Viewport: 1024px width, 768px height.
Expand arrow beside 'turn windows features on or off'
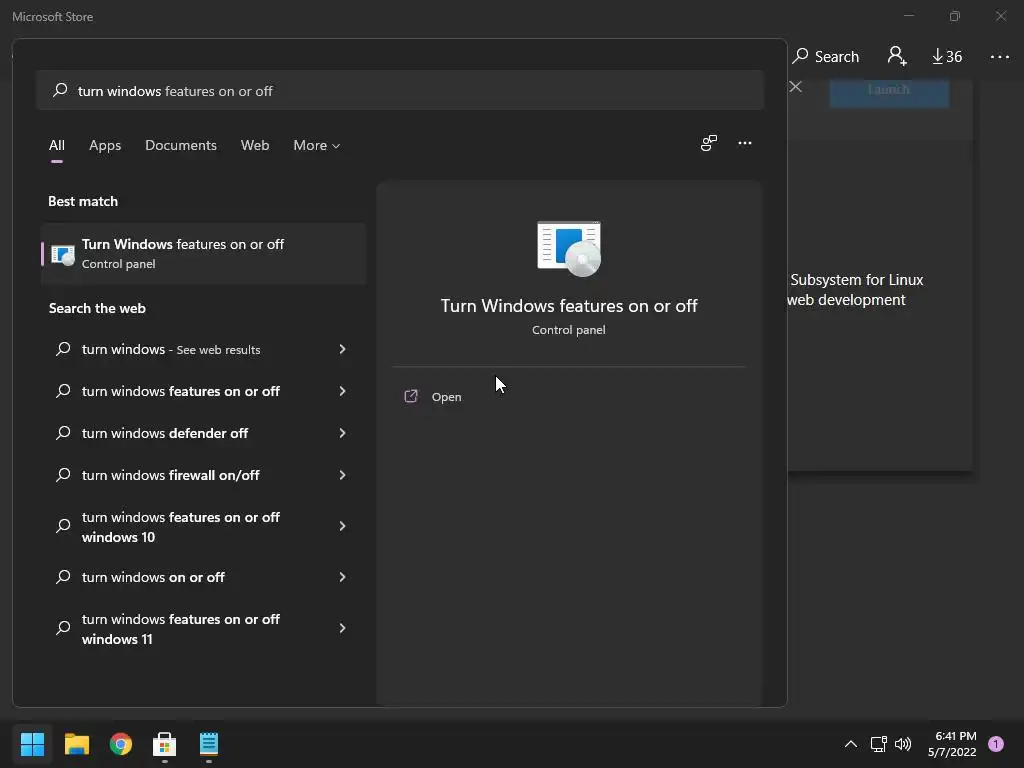[342, 391]
